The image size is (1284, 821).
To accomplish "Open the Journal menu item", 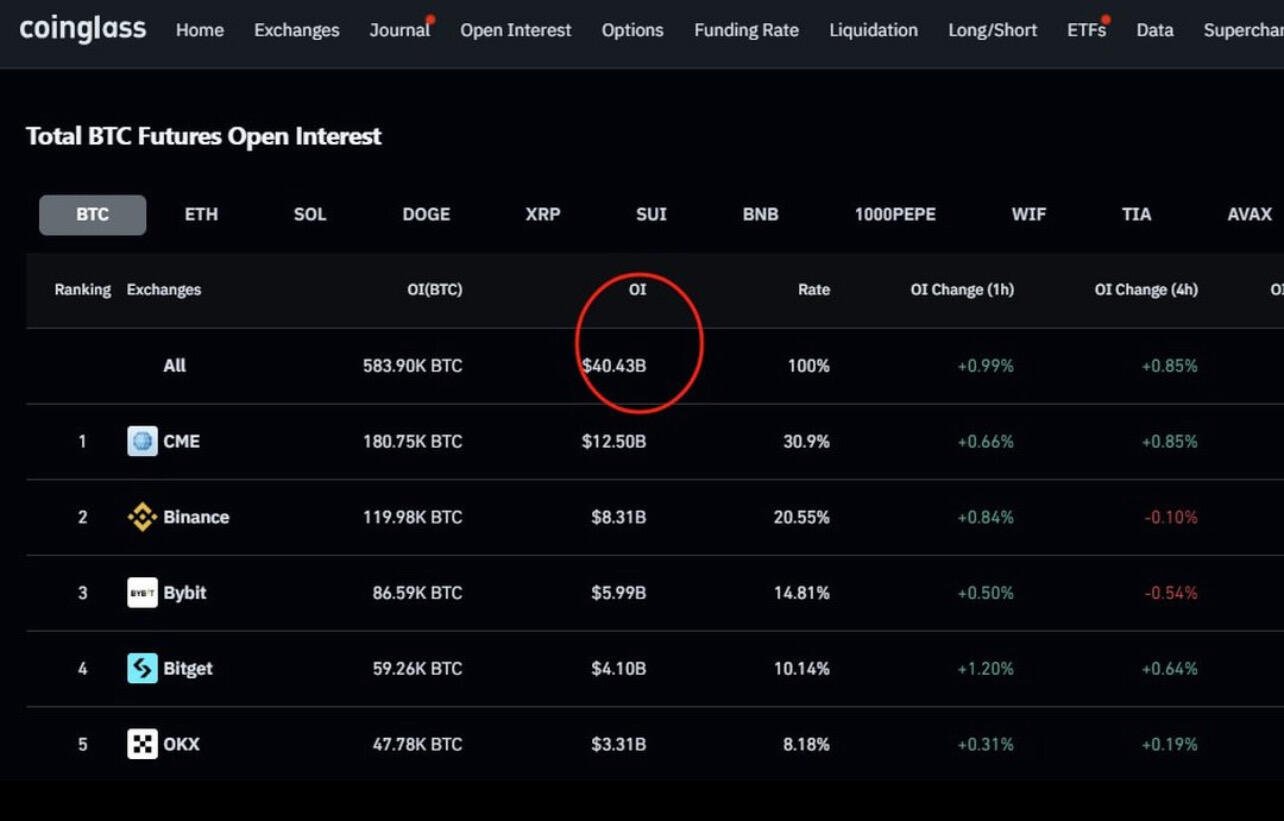I will 400,30.
